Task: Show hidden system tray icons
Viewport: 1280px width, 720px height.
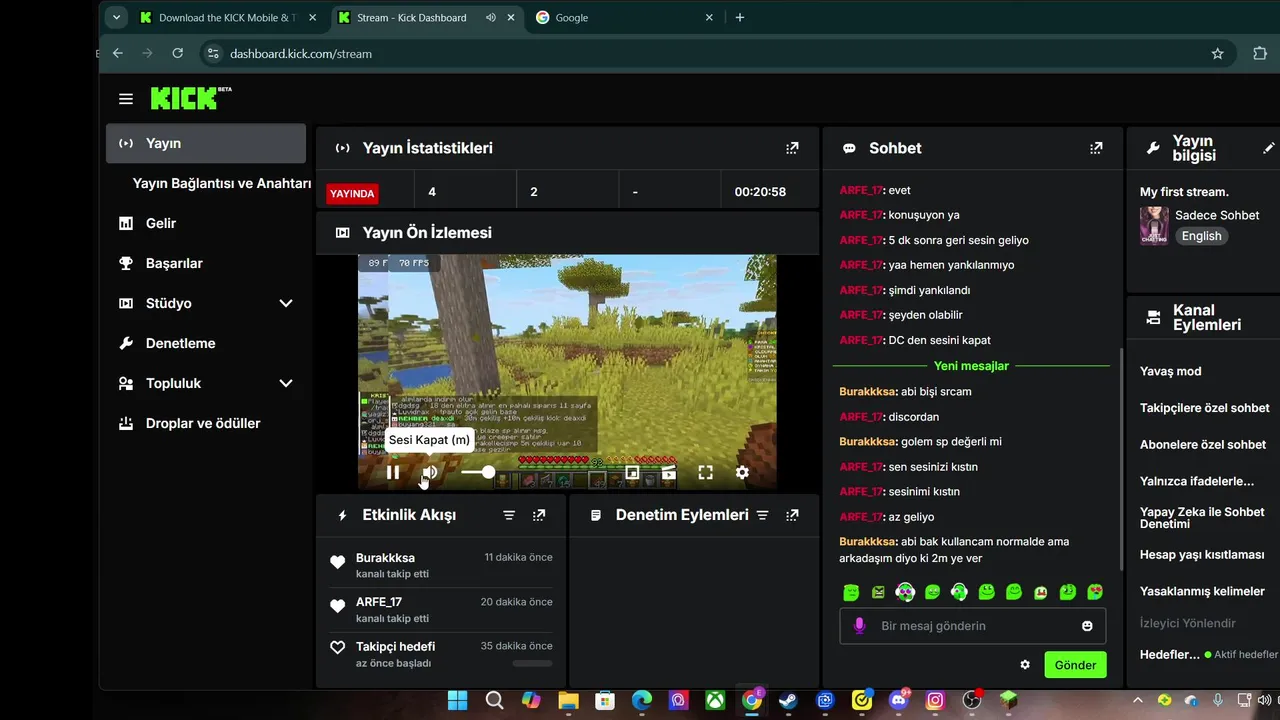Action: click(x=1140, y=700)
